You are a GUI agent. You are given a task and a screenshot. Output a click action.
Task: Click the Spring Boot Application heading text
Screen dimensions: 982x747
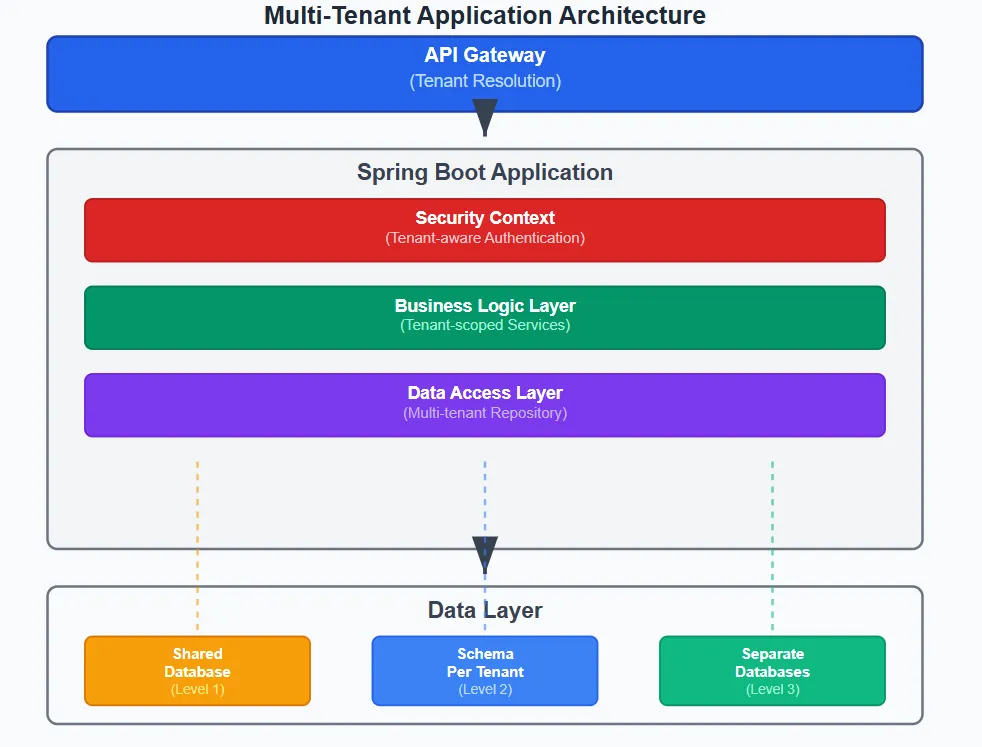click(x=484, y=172)
